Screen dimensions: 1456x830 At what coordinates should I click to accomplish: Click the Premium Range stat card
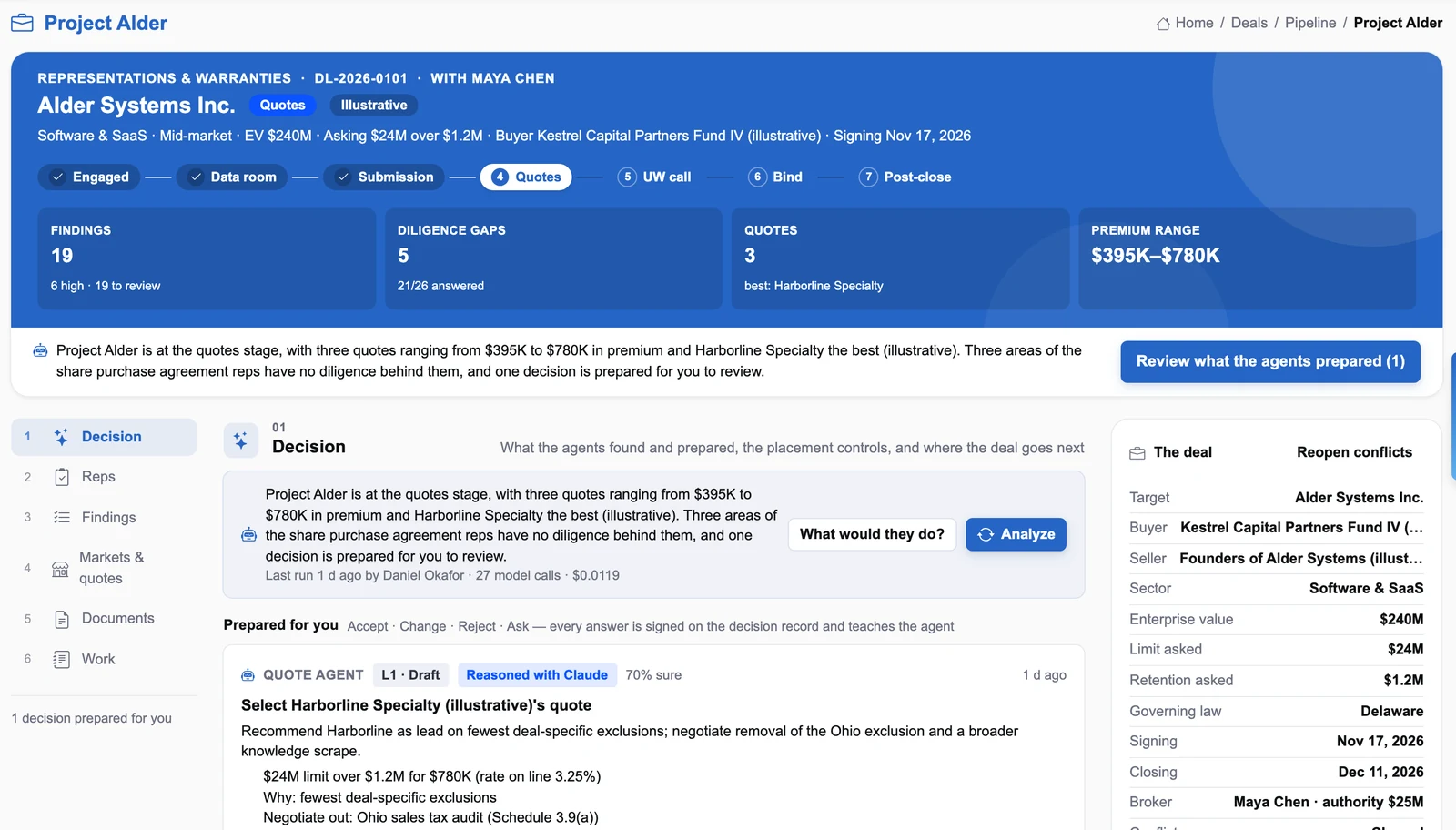(x=1247, y=259)
